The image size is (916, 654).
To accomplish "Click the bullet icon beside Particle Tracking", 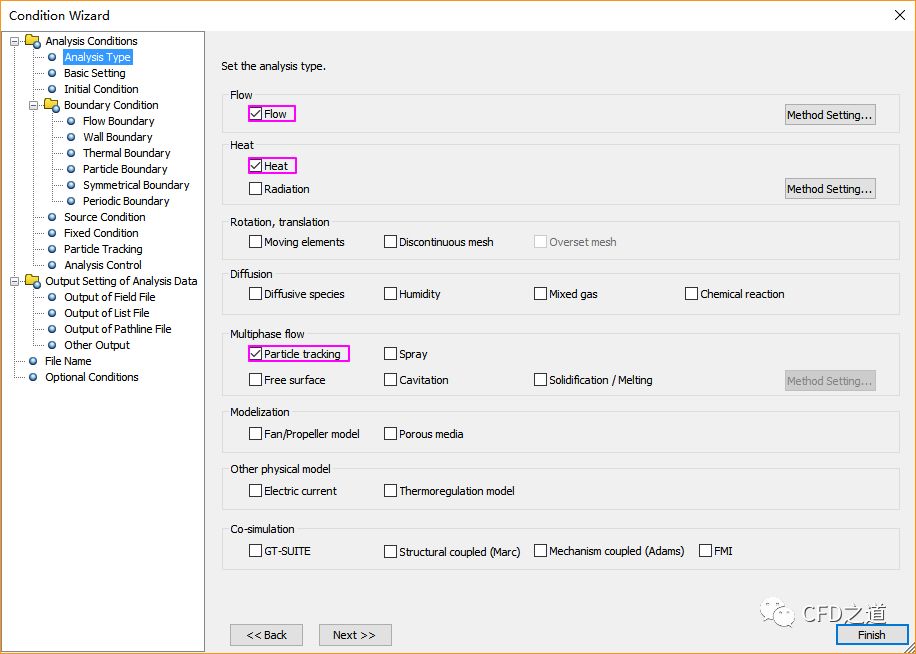I will [52, 249].
